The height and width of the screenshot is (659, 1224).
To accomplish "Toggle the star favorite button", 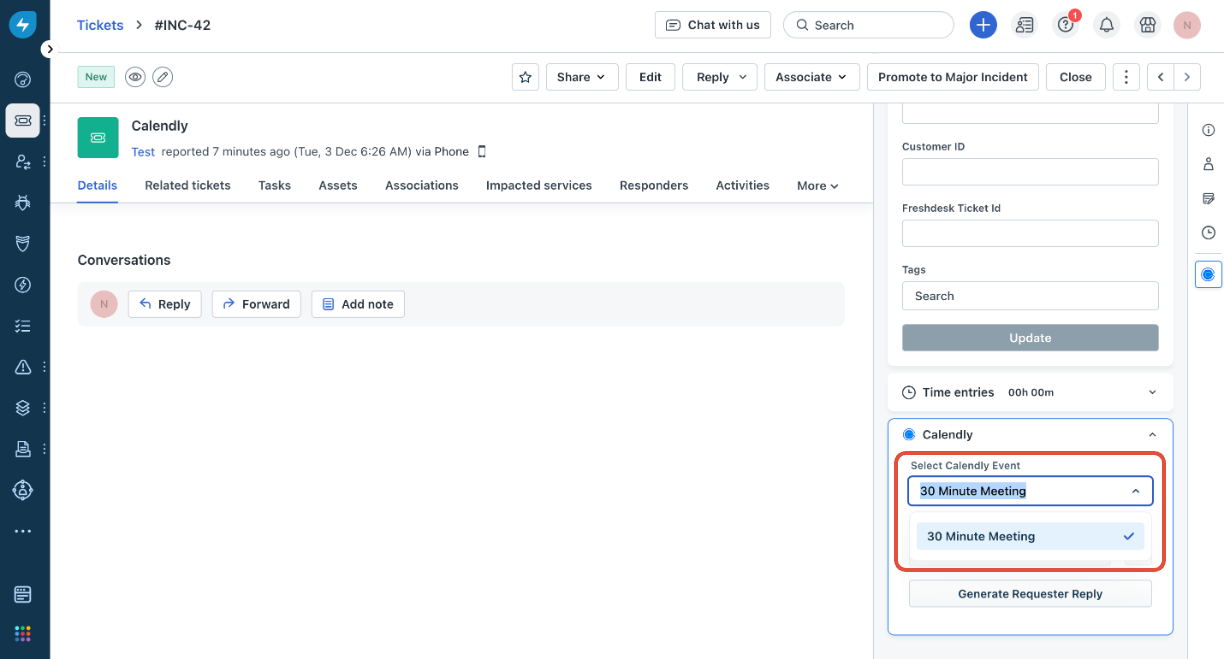I will pyautogui.click(x=525, y=77).
